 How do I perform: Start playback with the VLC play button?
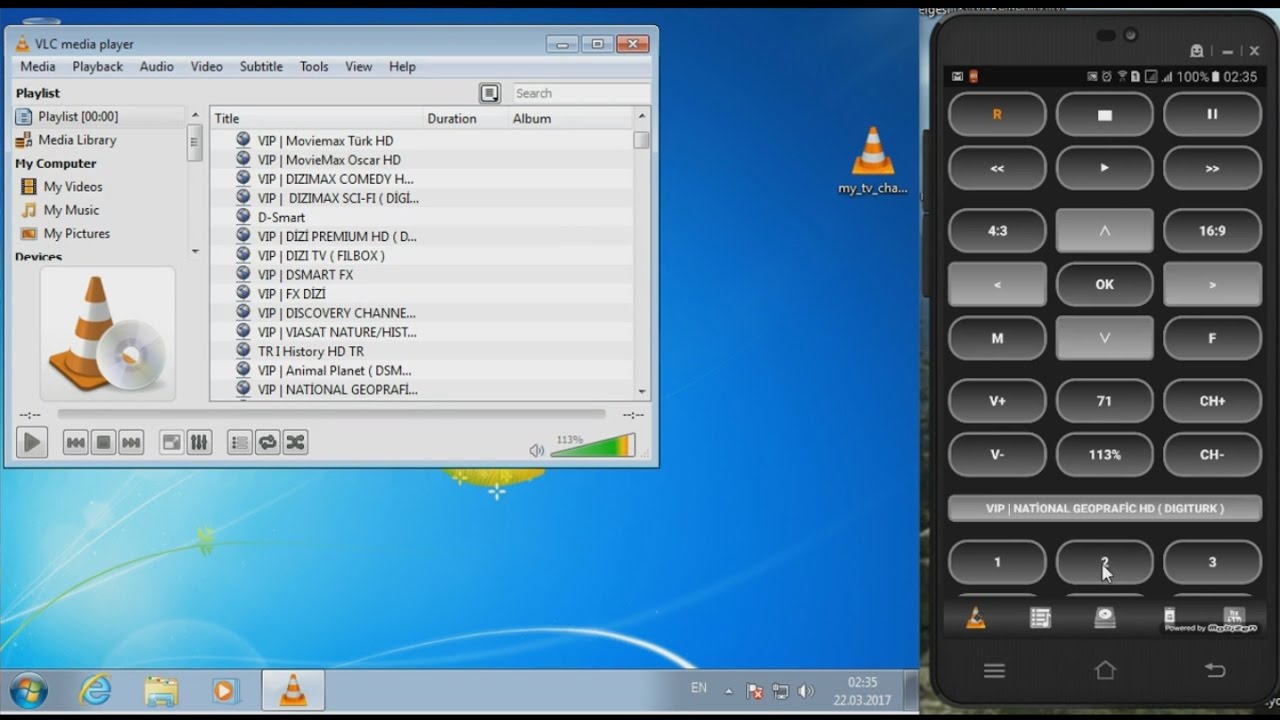tap(32, 442)
